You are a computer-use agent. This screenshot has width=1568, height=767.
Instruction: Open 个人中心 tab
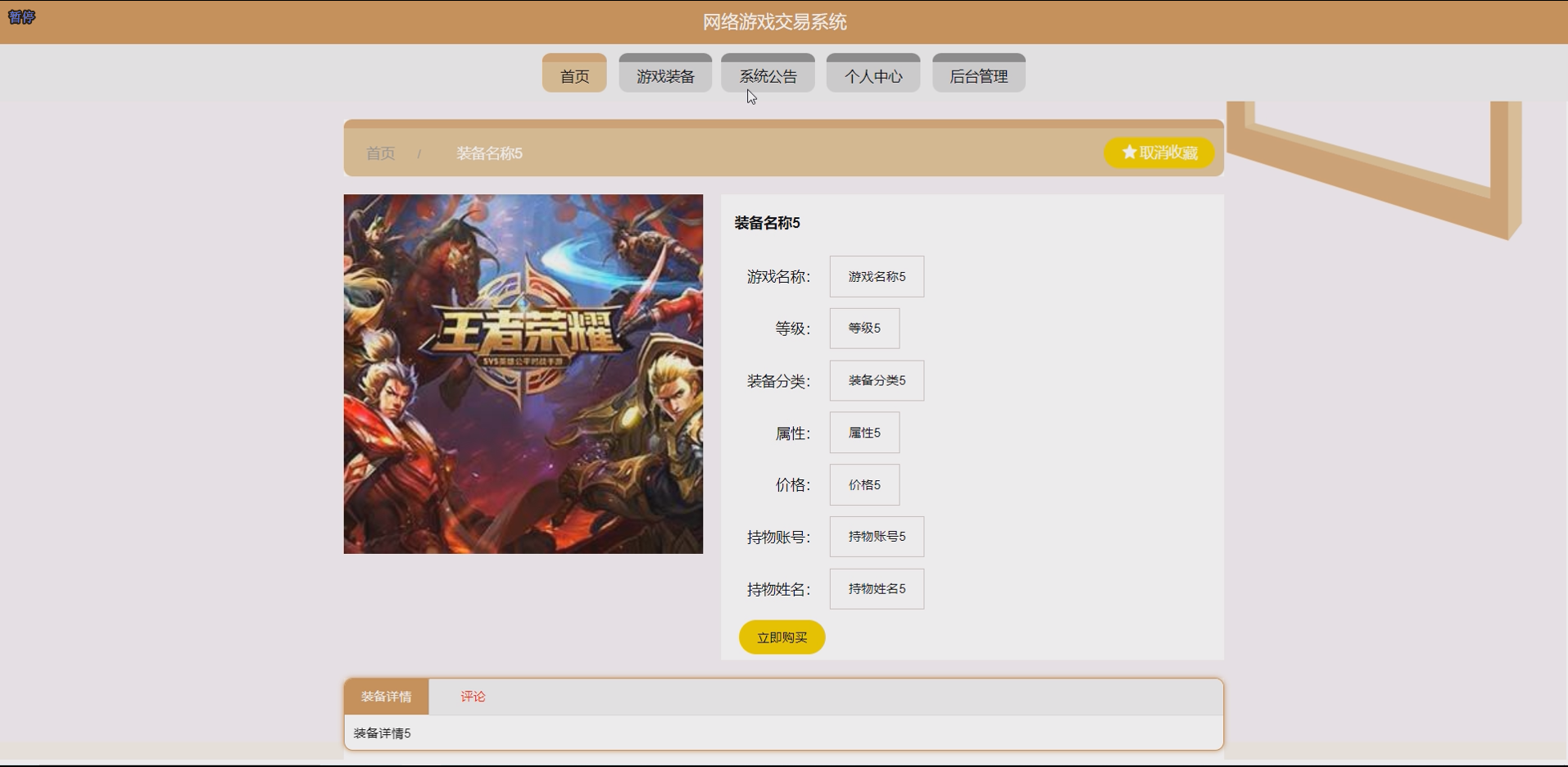(873, 73)
